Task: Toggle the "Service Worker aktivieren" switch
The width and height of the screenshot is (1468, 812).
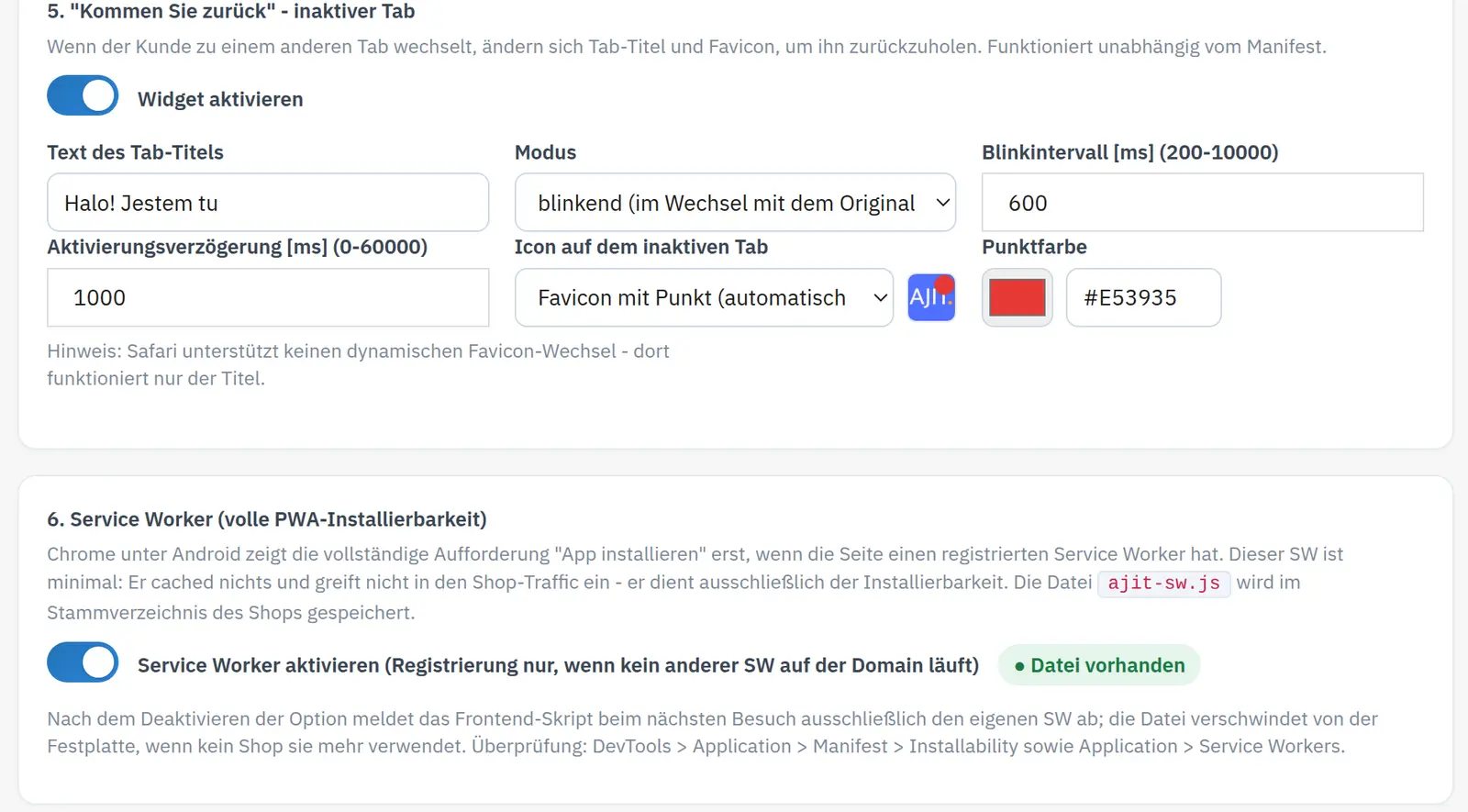Action: tap(83, 662)
